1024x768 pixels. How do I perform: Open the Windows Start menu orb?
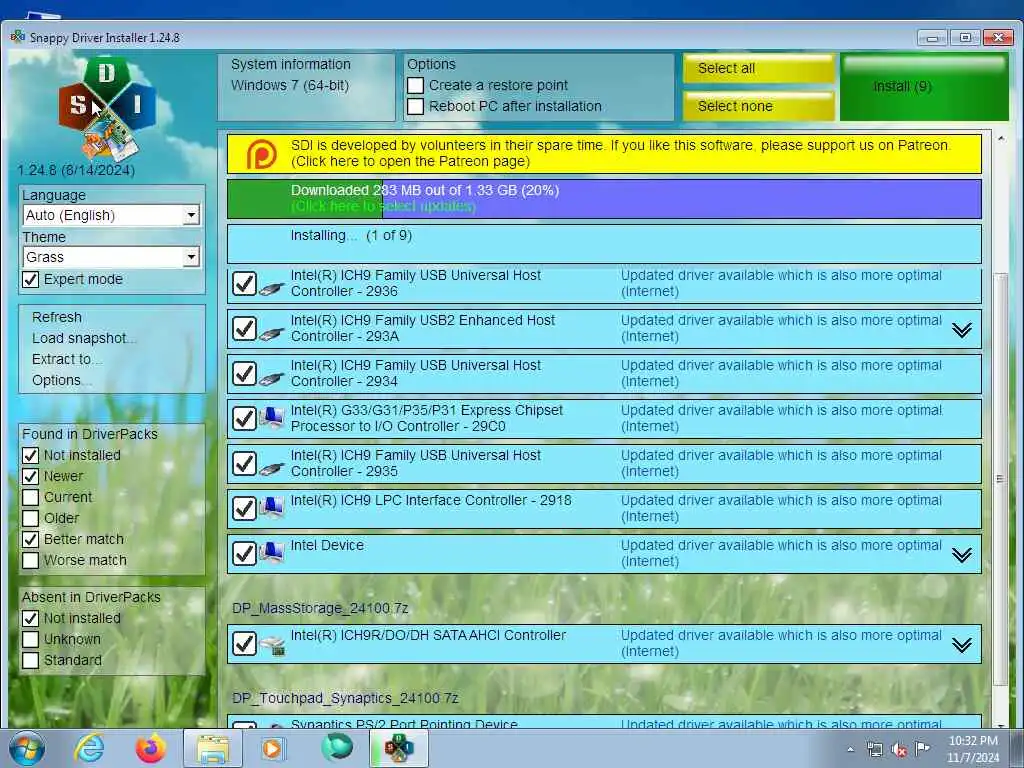[x=26, y=748]
